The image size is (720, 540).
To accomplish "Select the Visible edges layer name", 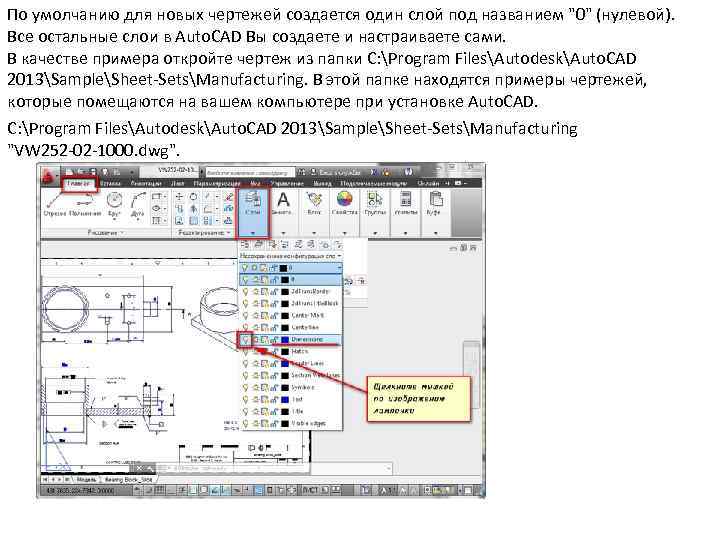I will click(x=309, y=423).
